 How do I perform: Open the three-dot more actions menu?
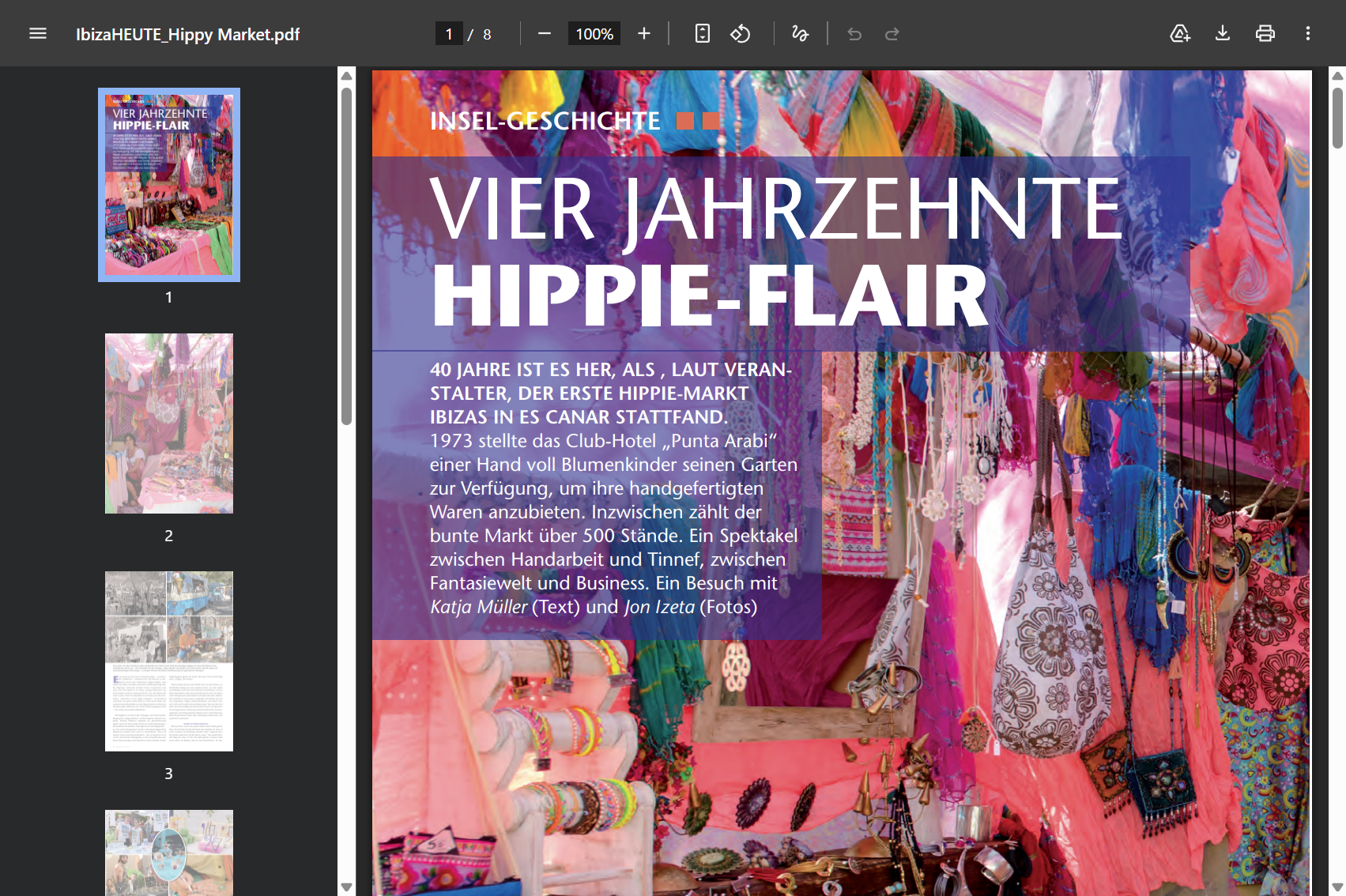1308,33
